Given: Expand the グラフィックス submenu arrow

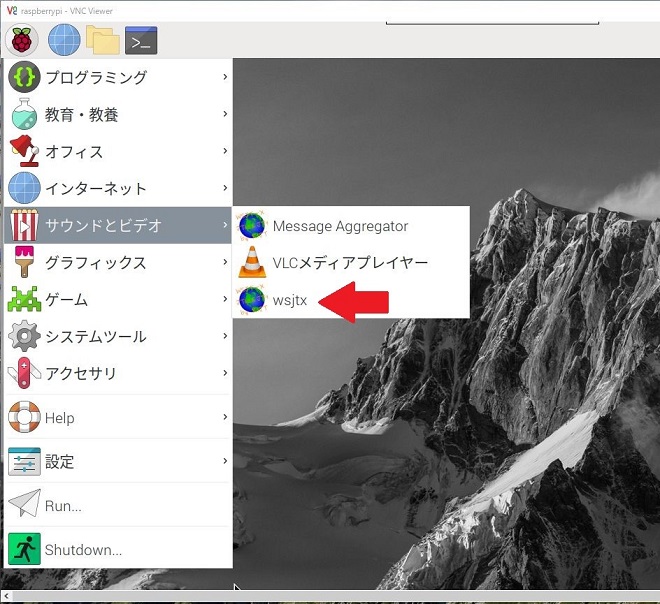Looking at the screenshot, I should [x=225, y=262].
